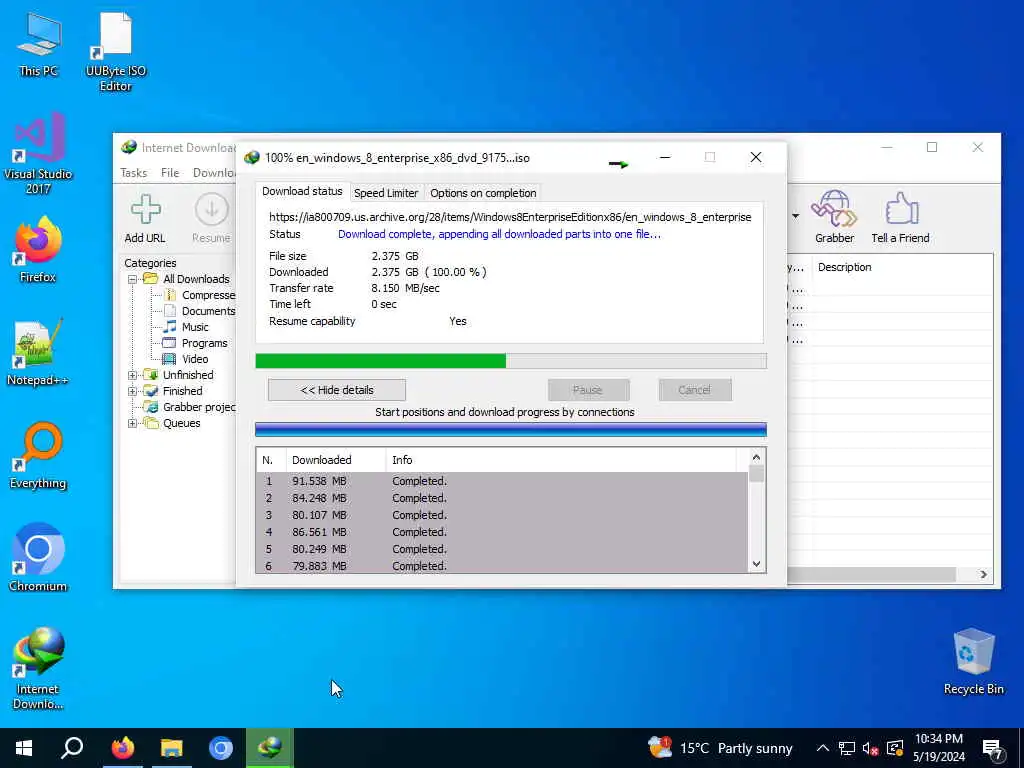Open Chromium from taskbar
This screenshot has width=1024, height=768.
(x=221, y=748)
